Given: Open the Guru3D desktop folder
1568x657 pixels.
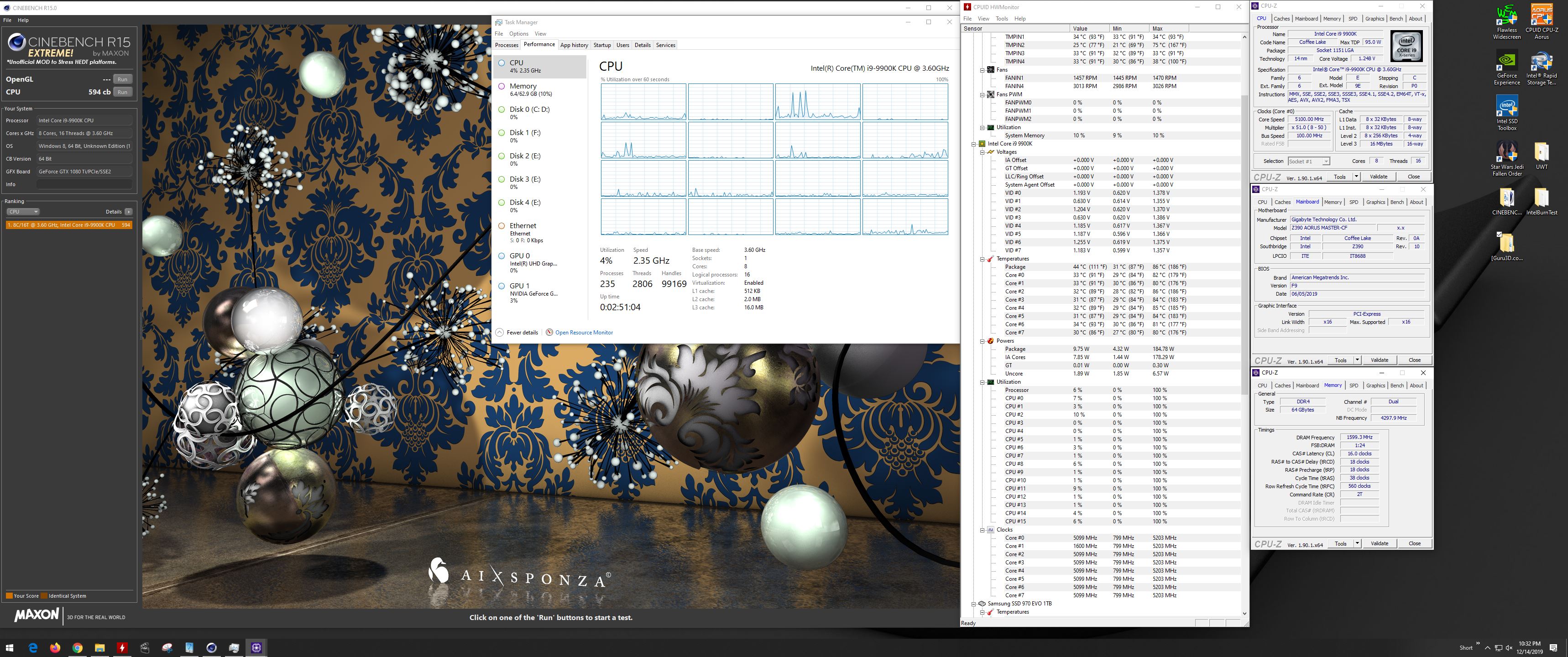Looking at the screenshot, I should pyautogui.click(x=1506, y=247).
